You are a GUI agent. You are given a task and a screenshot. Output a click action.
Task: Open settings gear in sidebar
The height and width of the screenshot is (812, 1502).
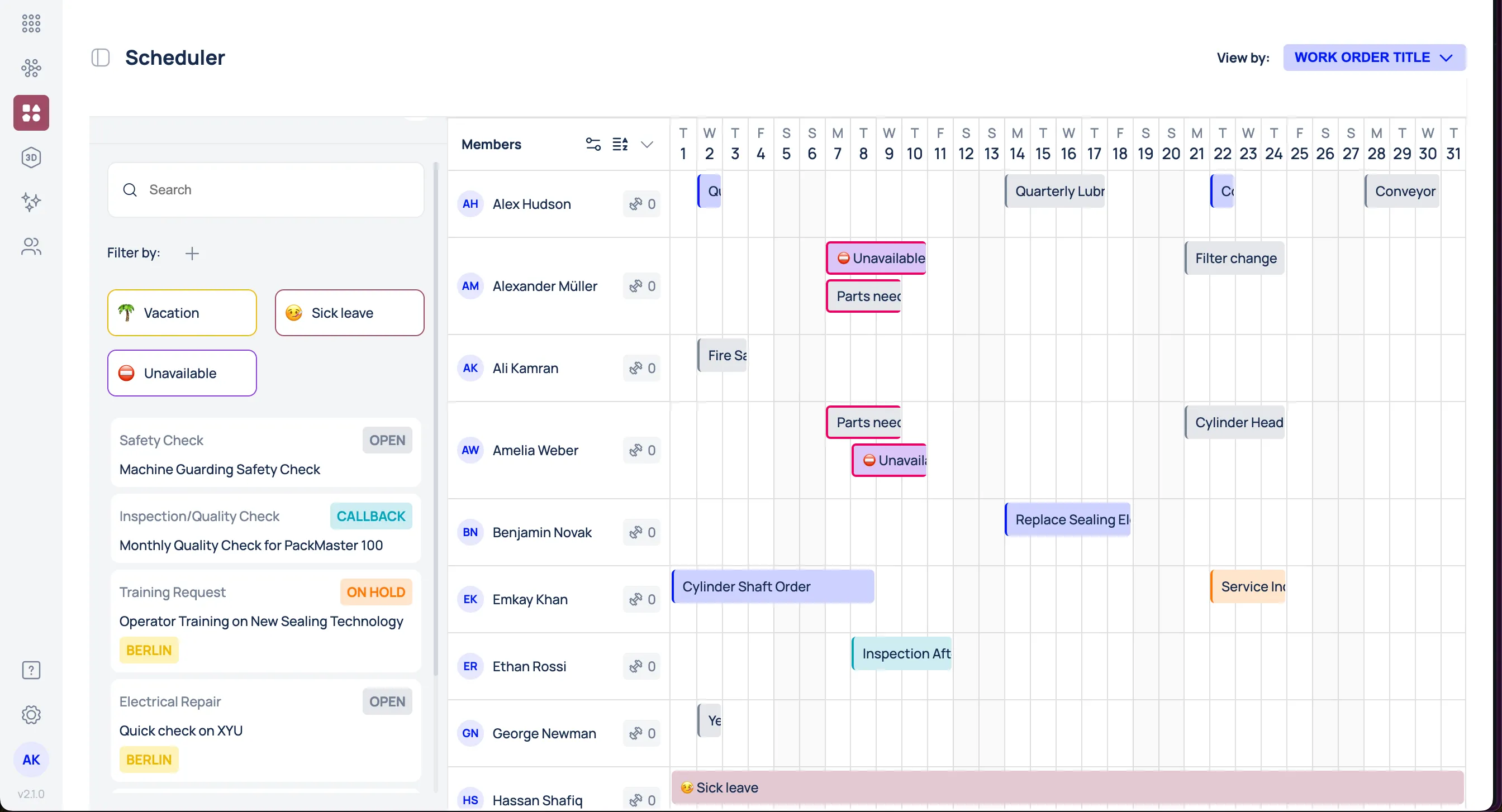(x=31, y=715)
